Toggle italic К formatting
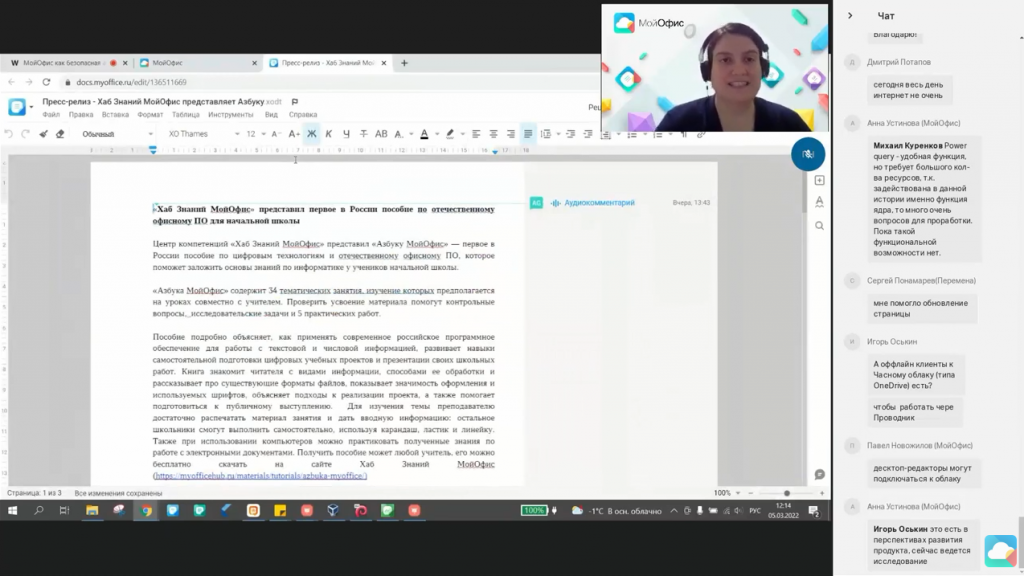The height and width of the screenshot is (576, 1024). click(328, 134)
